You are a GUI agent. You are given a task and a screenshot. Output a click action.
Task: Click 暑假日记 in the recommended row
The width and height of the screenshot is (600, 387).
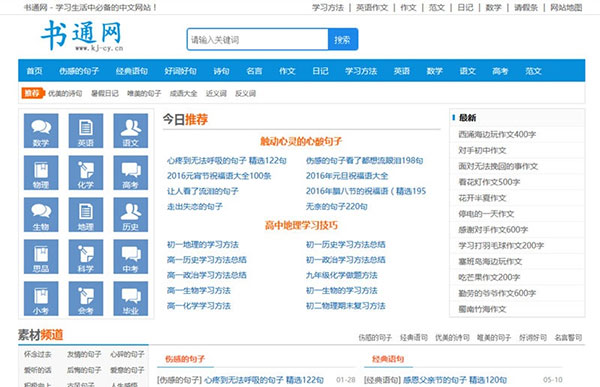pos(104,93)
